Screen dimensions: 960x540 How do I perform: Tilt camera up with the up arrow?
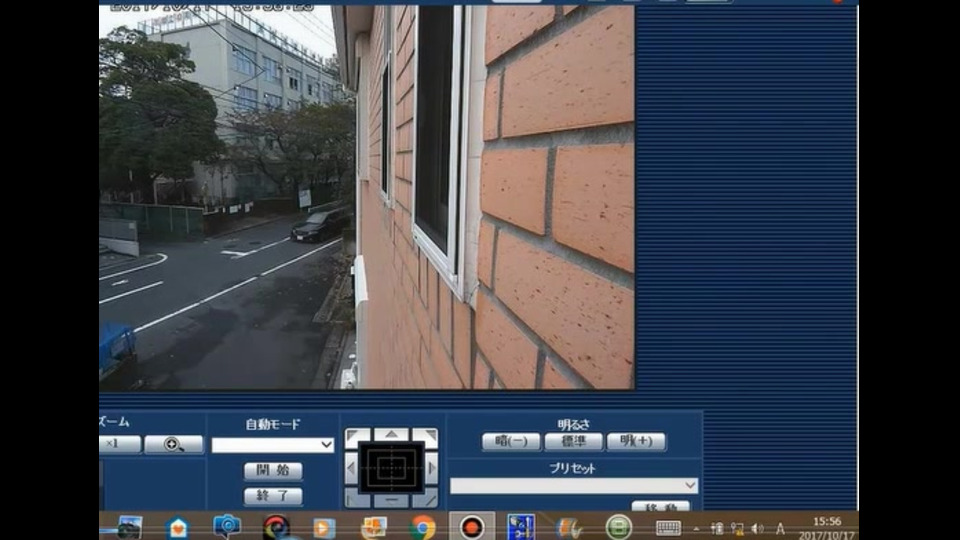392,435
